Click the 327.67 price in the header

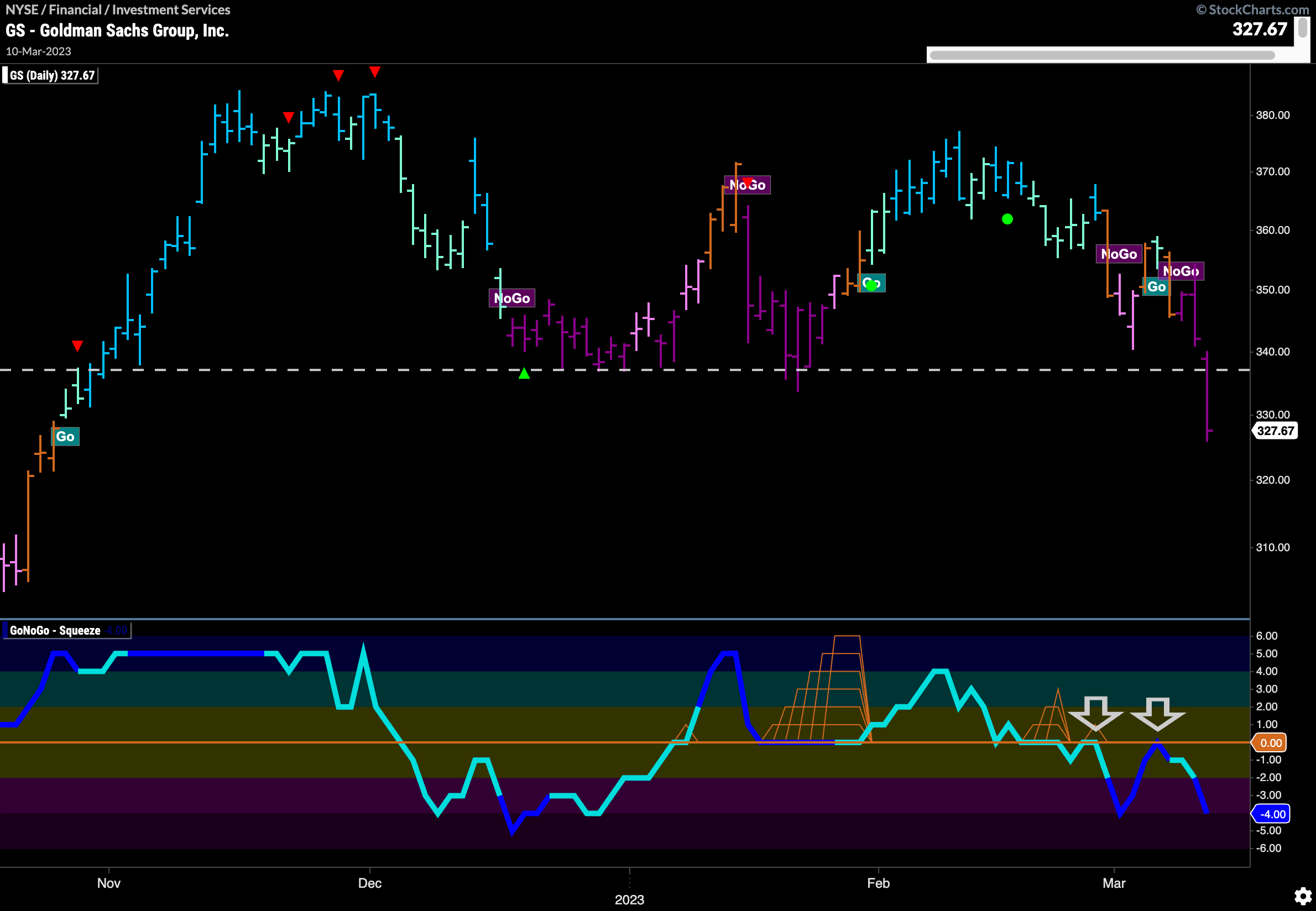coord(1260,29)
